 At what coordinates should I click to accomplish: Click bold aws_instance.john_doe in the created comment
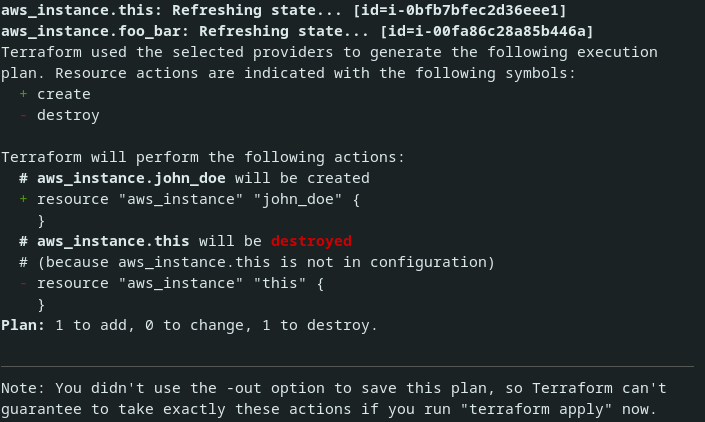131,178
